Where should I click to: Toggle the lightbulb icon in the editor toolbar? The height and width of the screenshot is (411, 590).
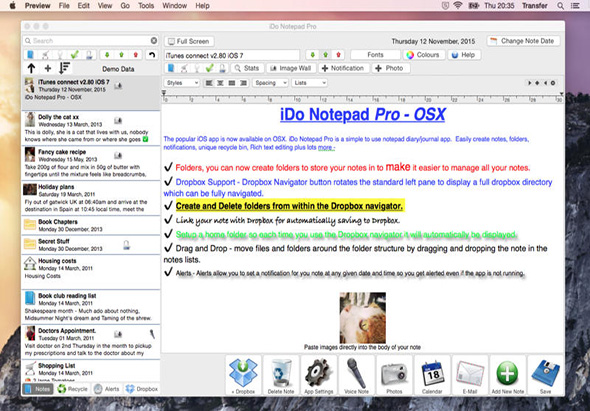[197, 68]
